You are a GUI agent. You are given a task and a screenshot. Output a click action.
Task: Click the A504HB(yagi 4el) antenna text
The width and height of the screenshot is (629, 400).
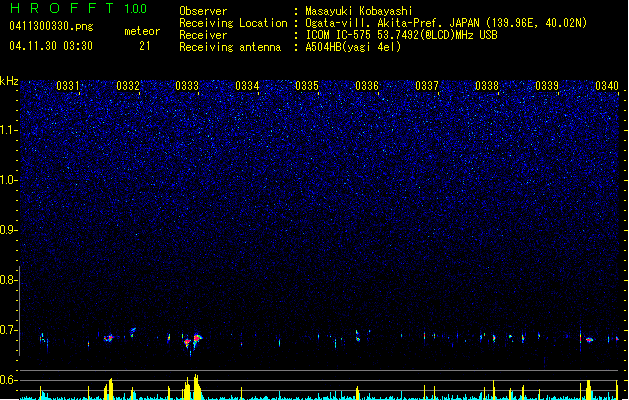(353, 47)
